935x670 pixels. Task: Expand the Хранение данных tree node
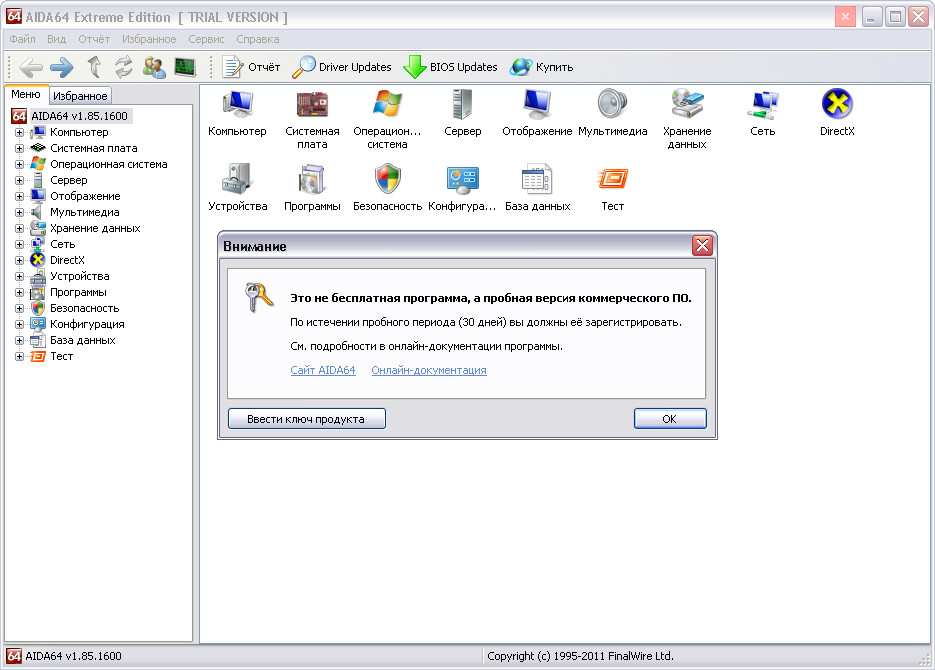(19, 229)
